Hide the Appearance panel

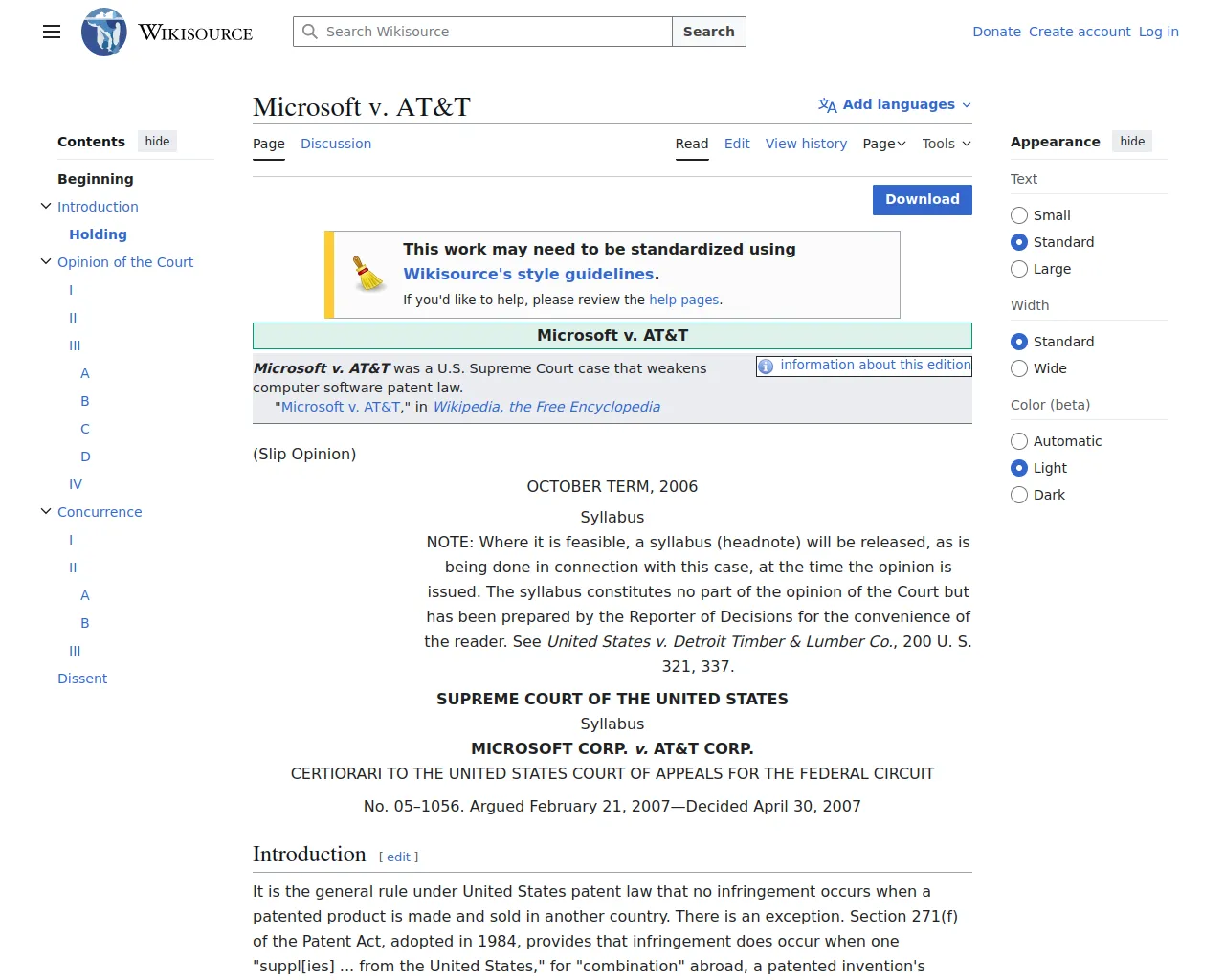click(1132, 142)
